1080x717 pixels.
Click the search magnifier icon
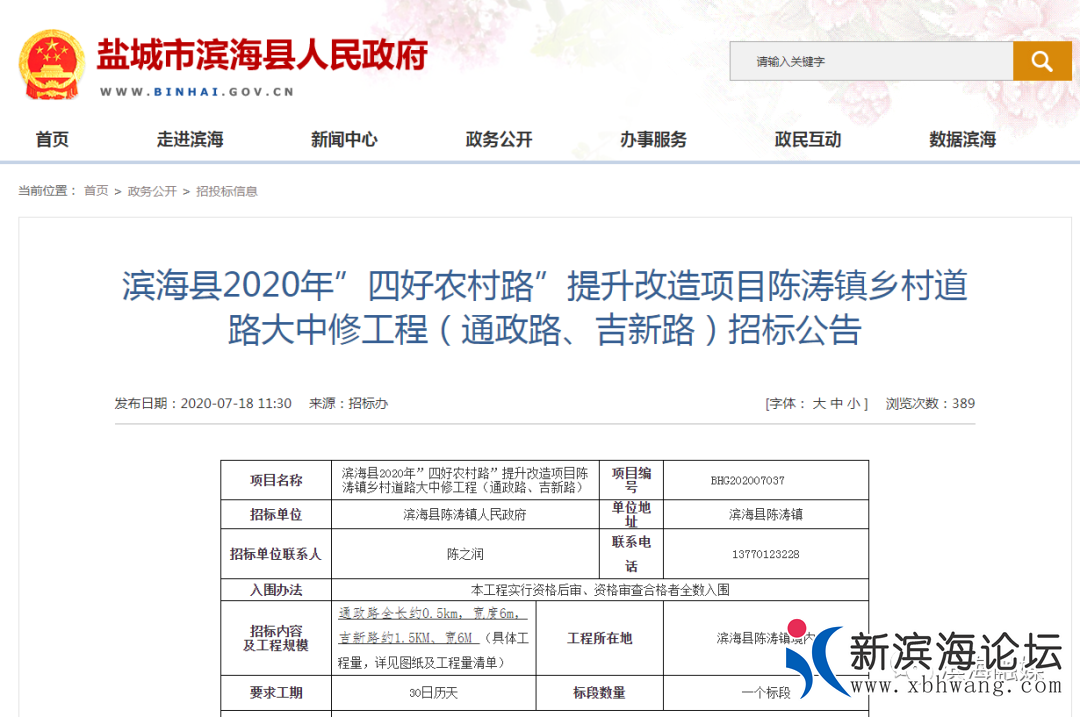tap(1042, 61)
